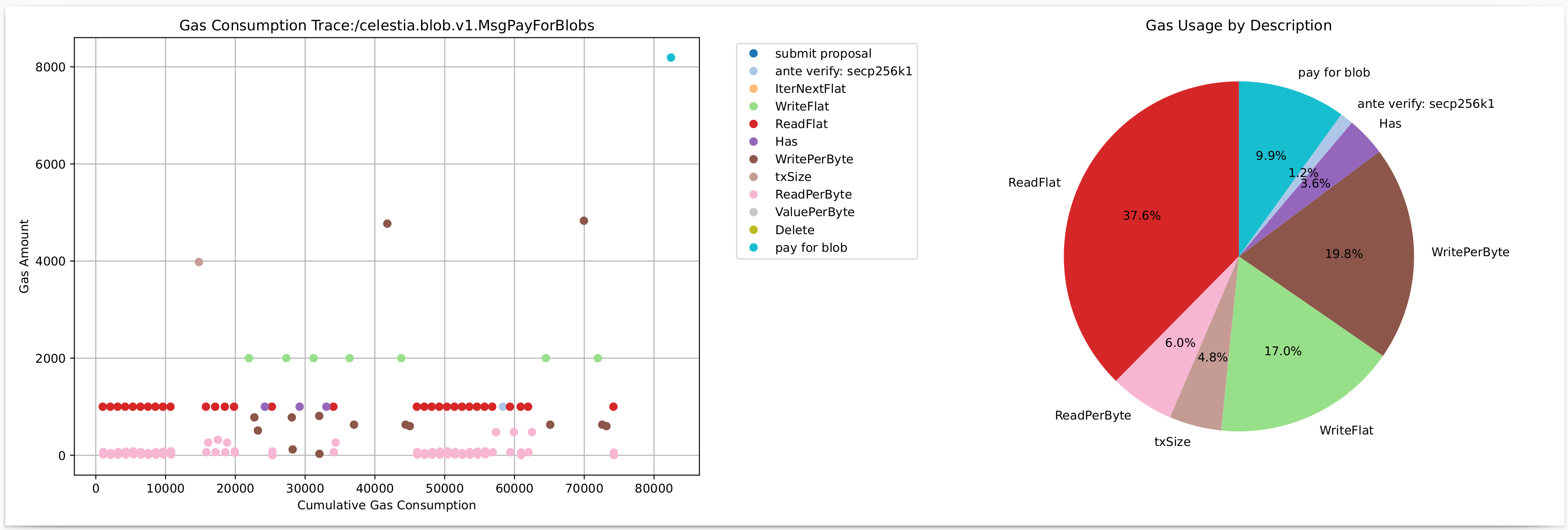Click the cyan pay for blob scatter point
This screenshot has height=530, width=1568.
pyautogui.click(x=670, y=58)
